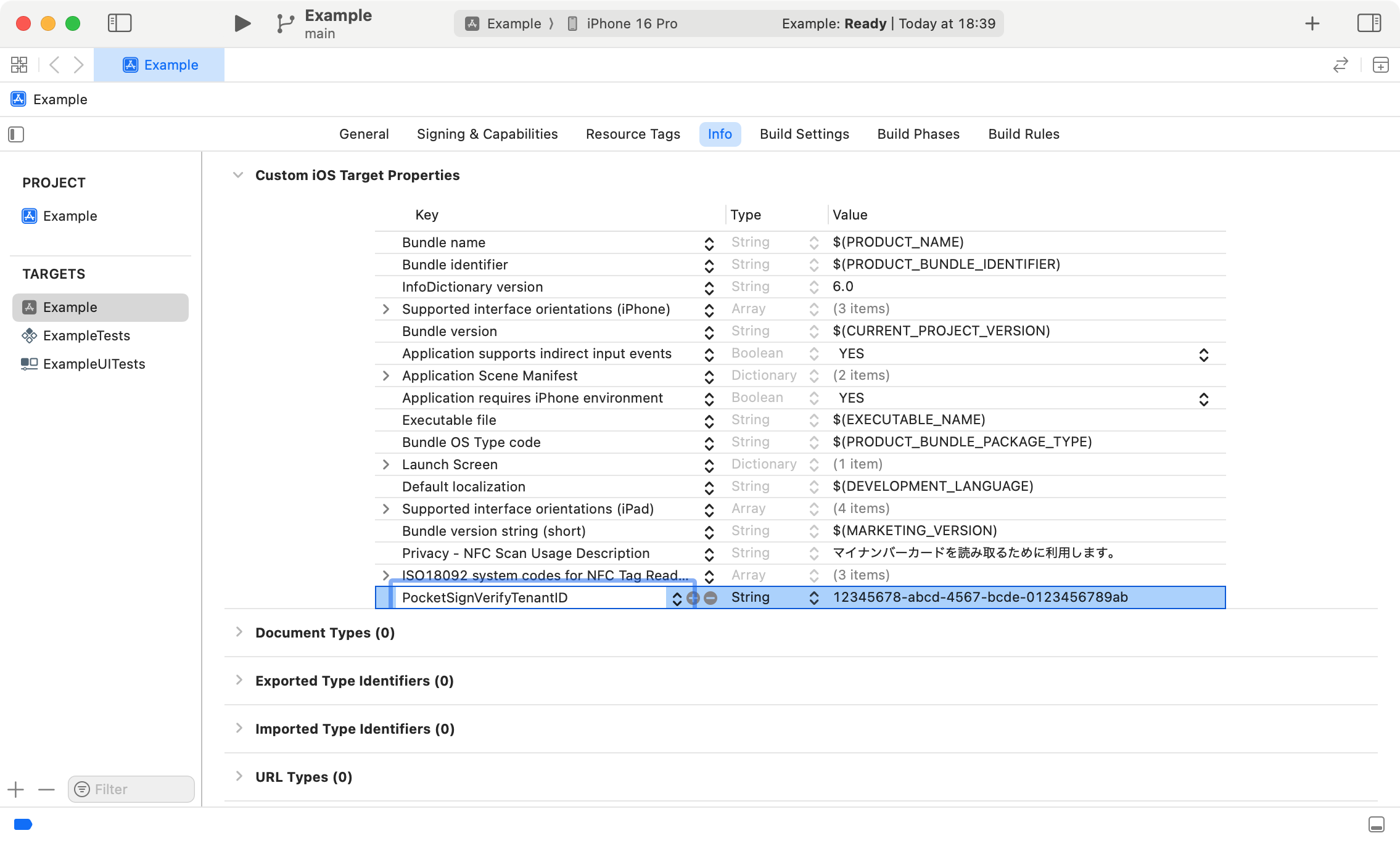Image resolution: width=1400 pixels, height=841 pixels.
Task: Toggle the right inspector panel icon
Action: coord(1369,23)
